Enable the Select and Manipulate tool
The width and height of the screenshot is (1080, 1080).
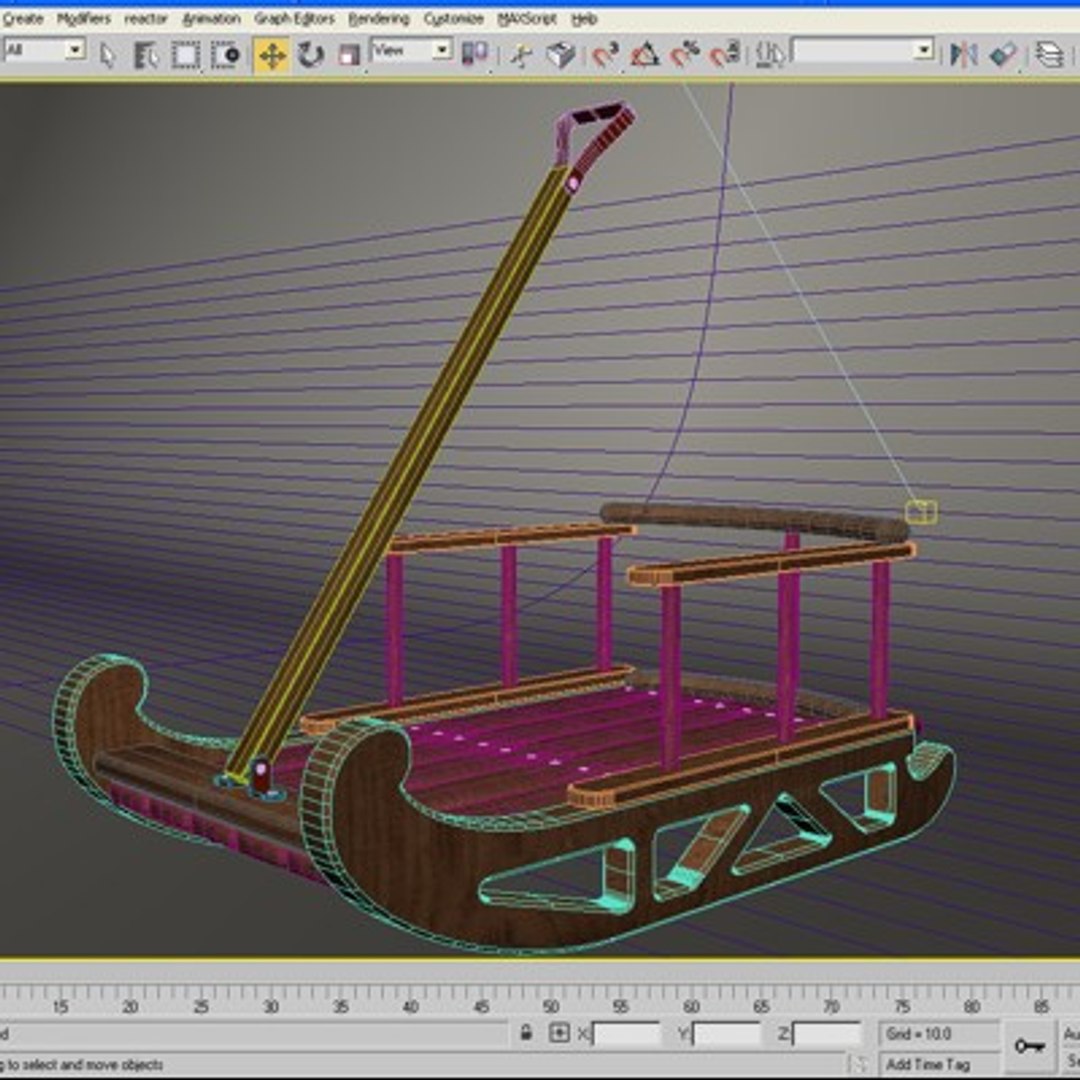click(x=522, y=55)
